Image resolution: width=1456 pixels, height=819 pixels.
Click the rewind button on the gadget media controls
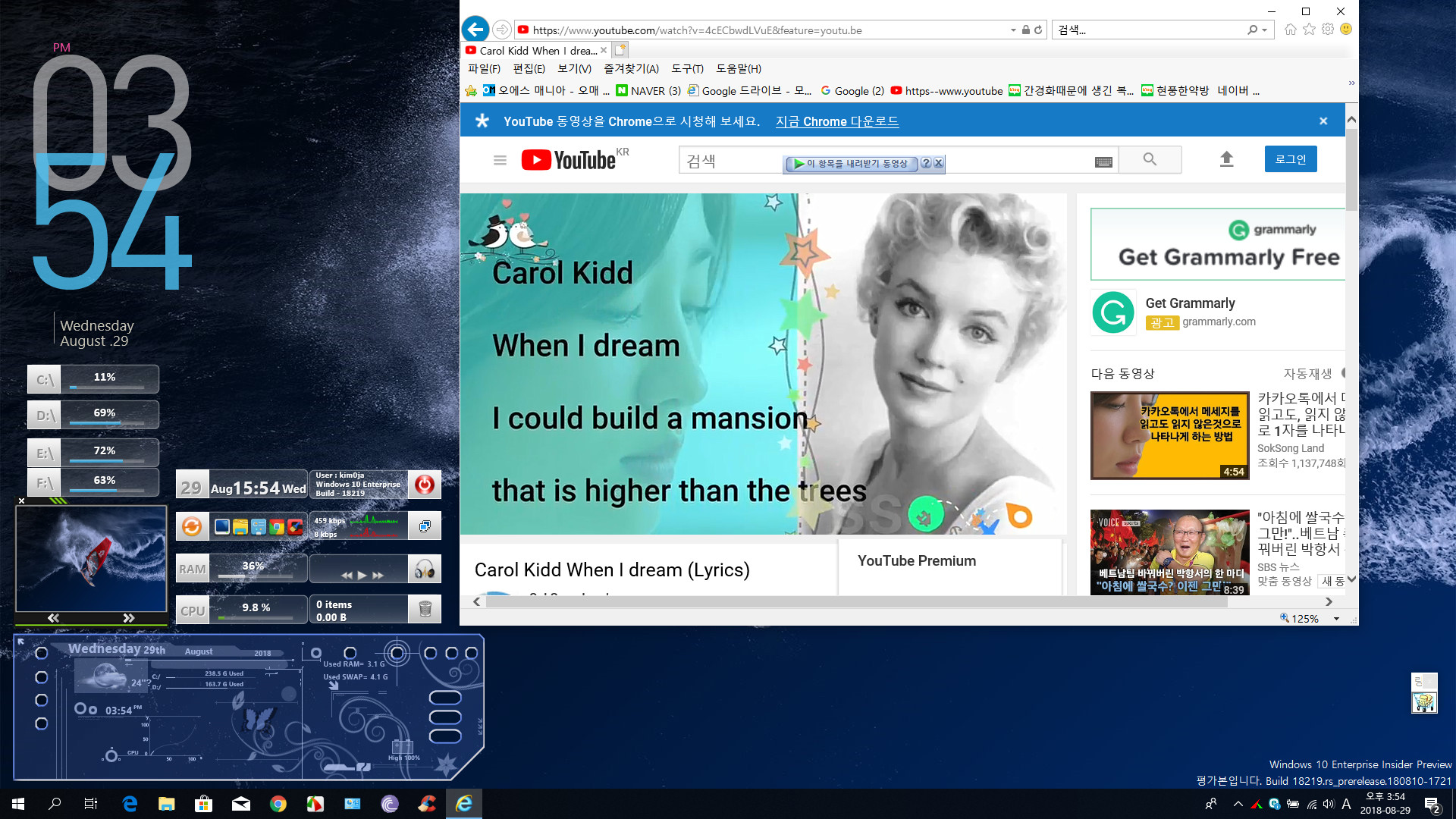(347, 576)
